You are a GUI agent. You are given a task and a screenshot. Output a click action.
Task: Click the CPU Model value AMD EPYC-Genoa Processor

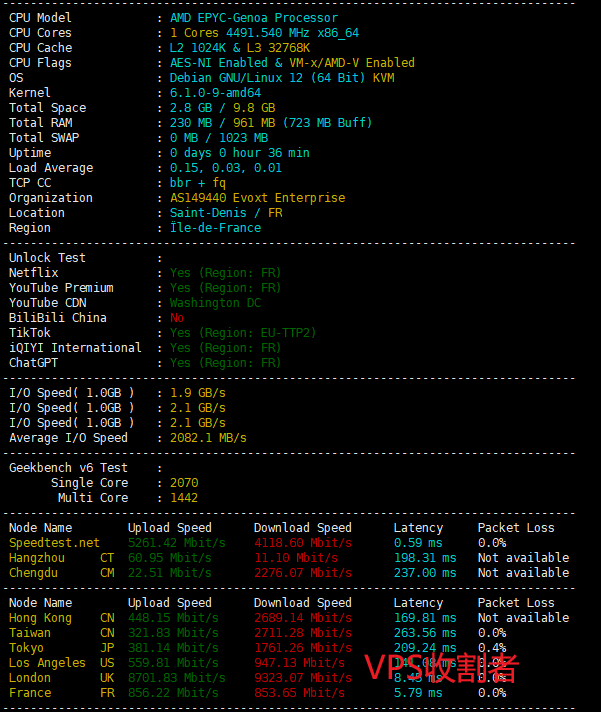(x=253, y=18)
